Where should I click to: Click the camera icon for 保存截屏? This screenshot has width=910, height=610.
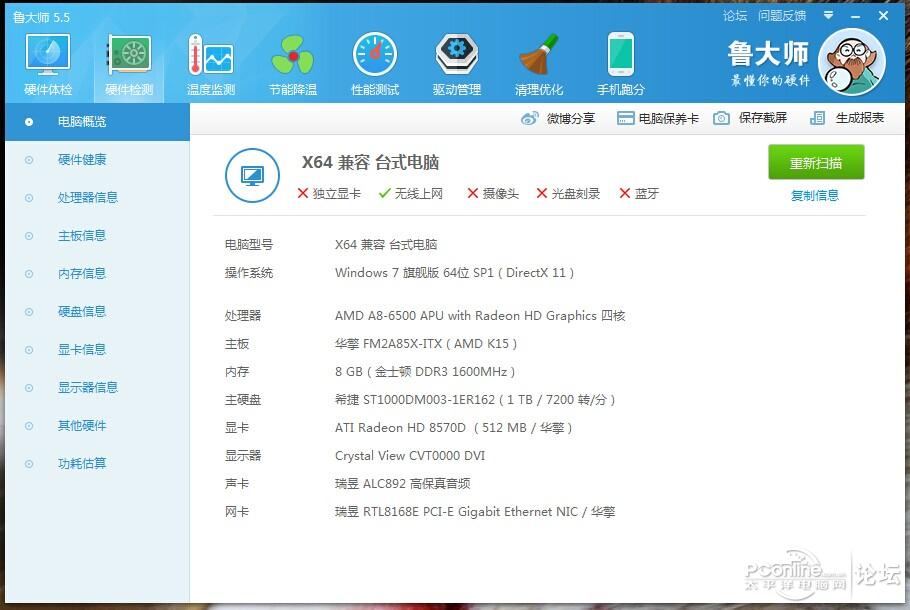pyautogui.click(x=721, y=118)
